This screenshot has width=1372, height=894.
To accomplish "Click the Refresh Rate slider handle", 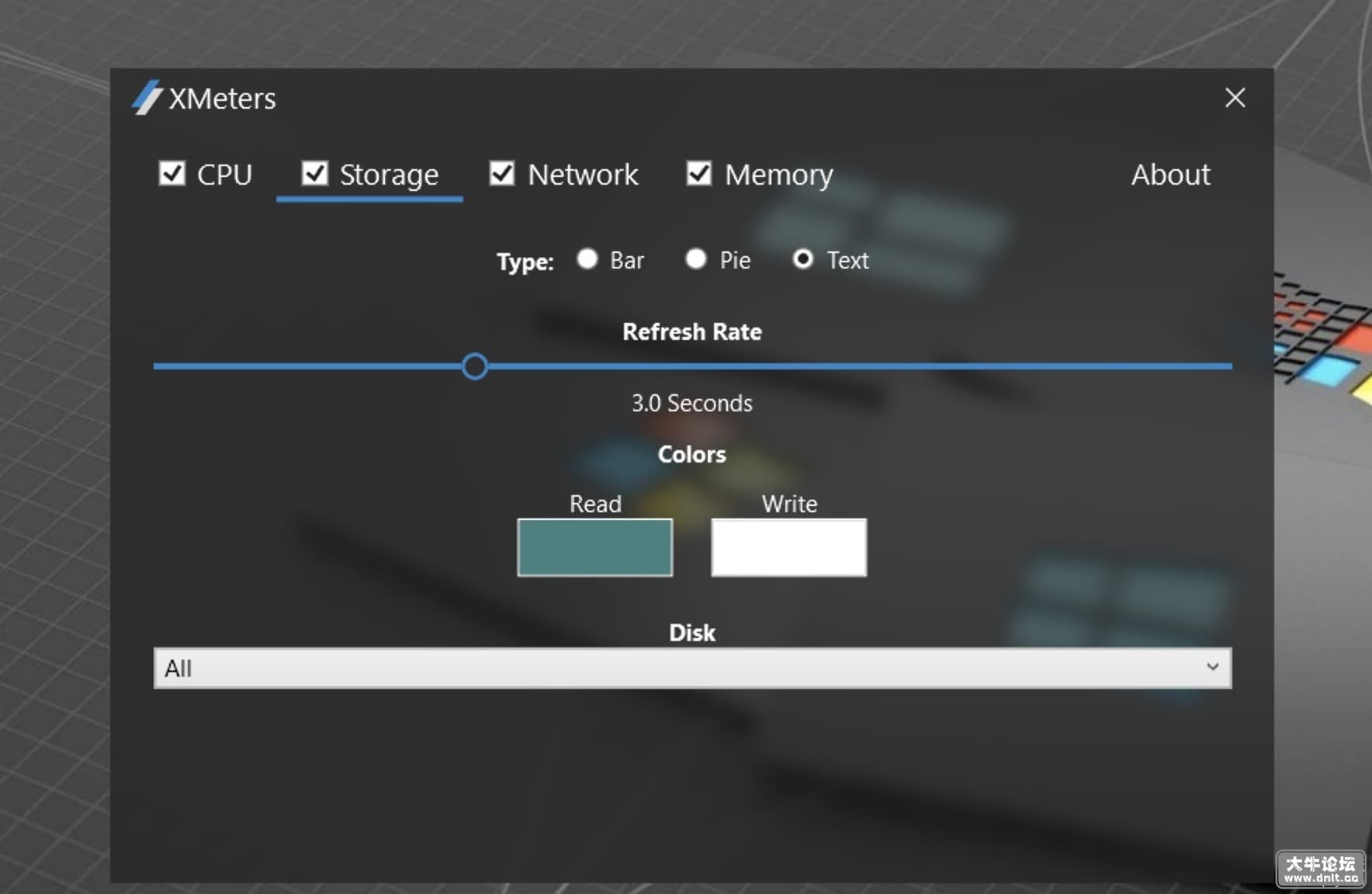I will point(474,366).
